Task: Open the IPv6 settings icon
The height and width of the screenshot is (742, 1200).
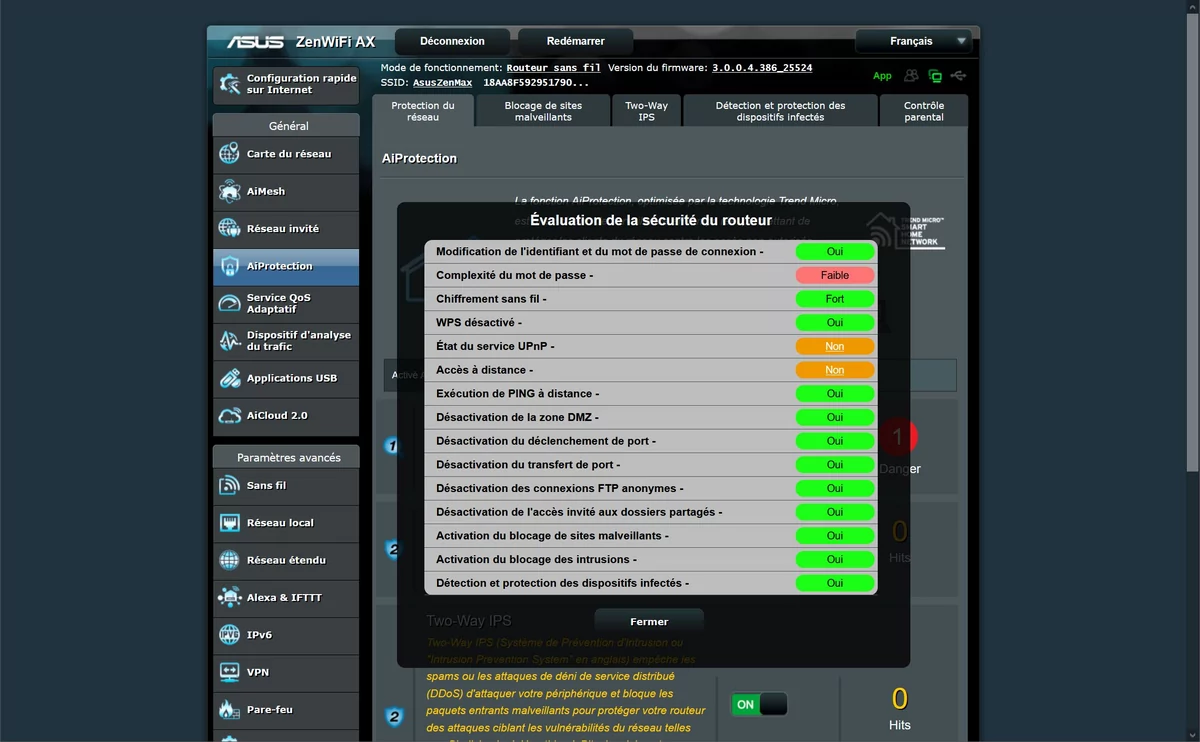Action: click(230, 635)
